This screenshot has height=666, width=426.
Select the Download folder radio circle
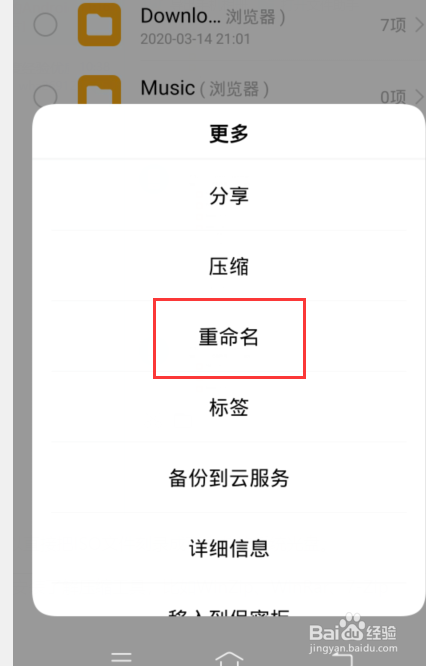(x=45, y=24)
